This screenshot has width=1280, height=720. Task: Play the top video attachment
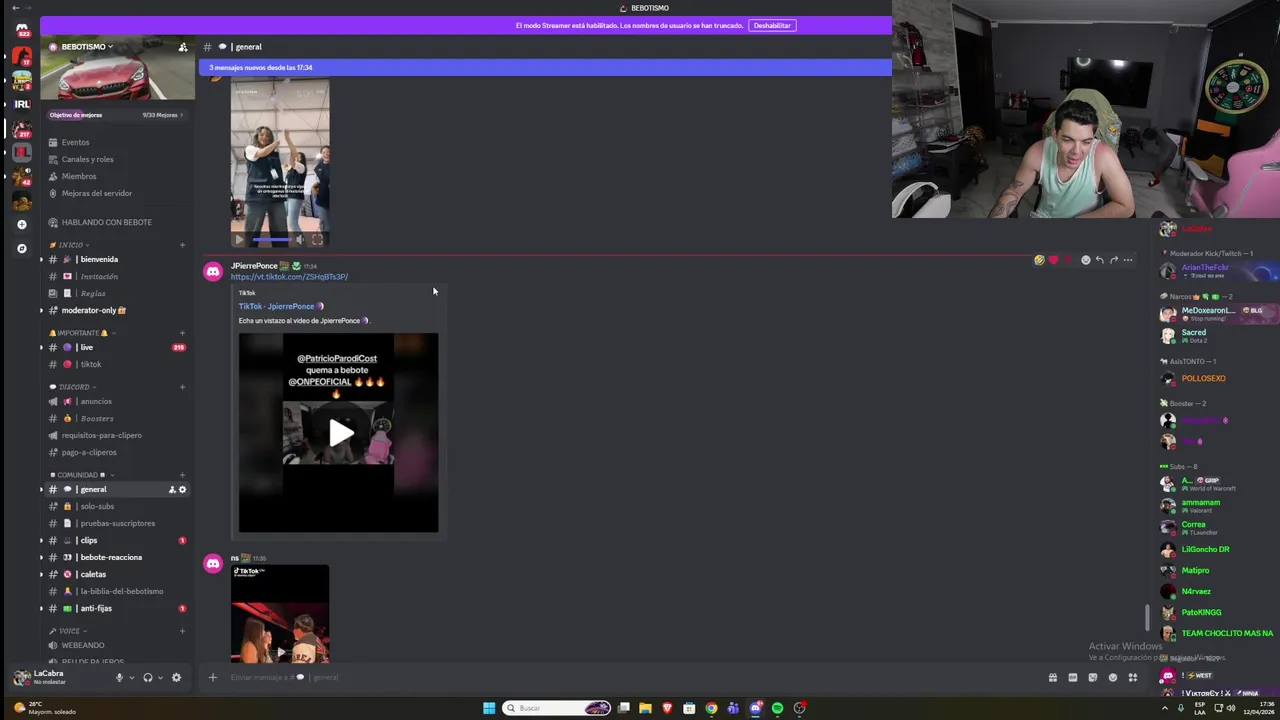[238, 239]
